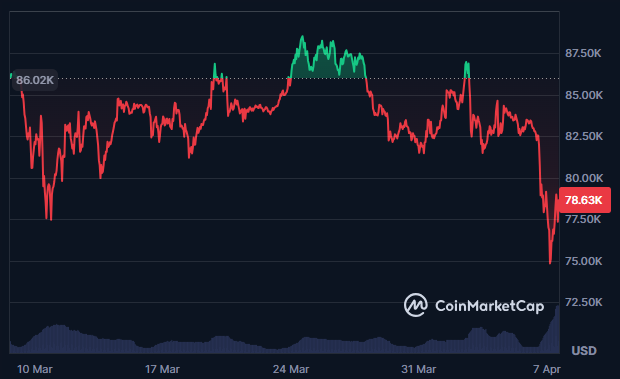Viewport: 620px width, 379px height.
Task: Click the 80.00K price axis label
Action: pyautogui.click(x=584, y=178)
